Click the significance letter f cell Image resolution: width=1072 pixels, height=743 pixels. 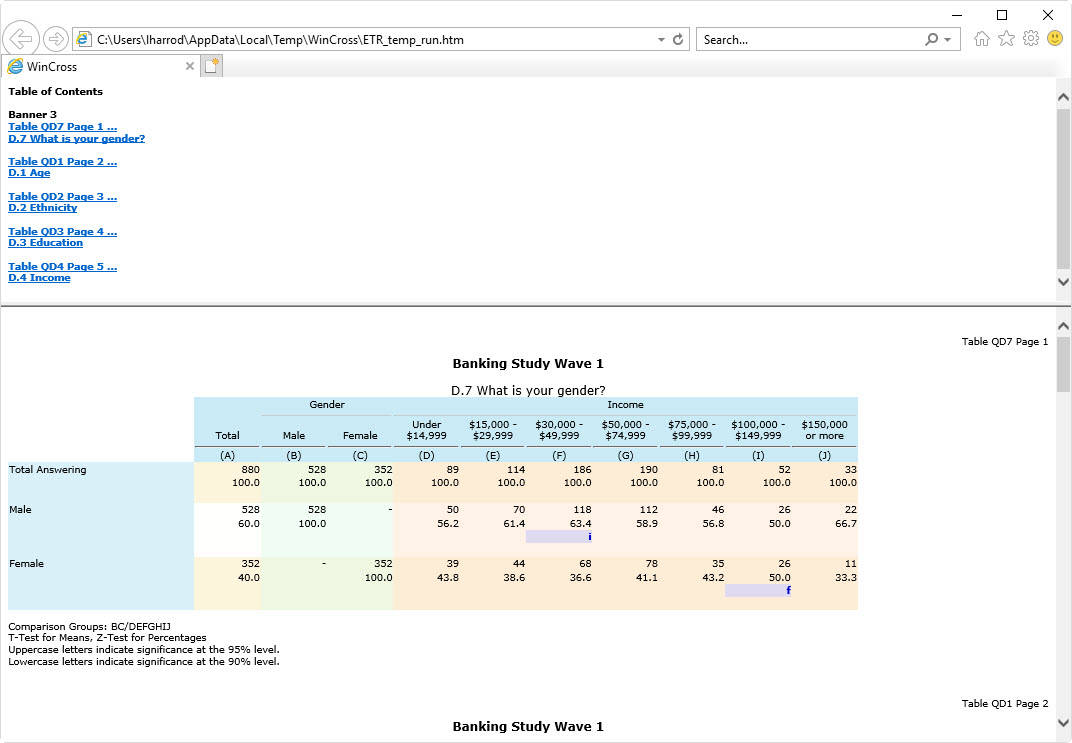[x=758, y=591]
